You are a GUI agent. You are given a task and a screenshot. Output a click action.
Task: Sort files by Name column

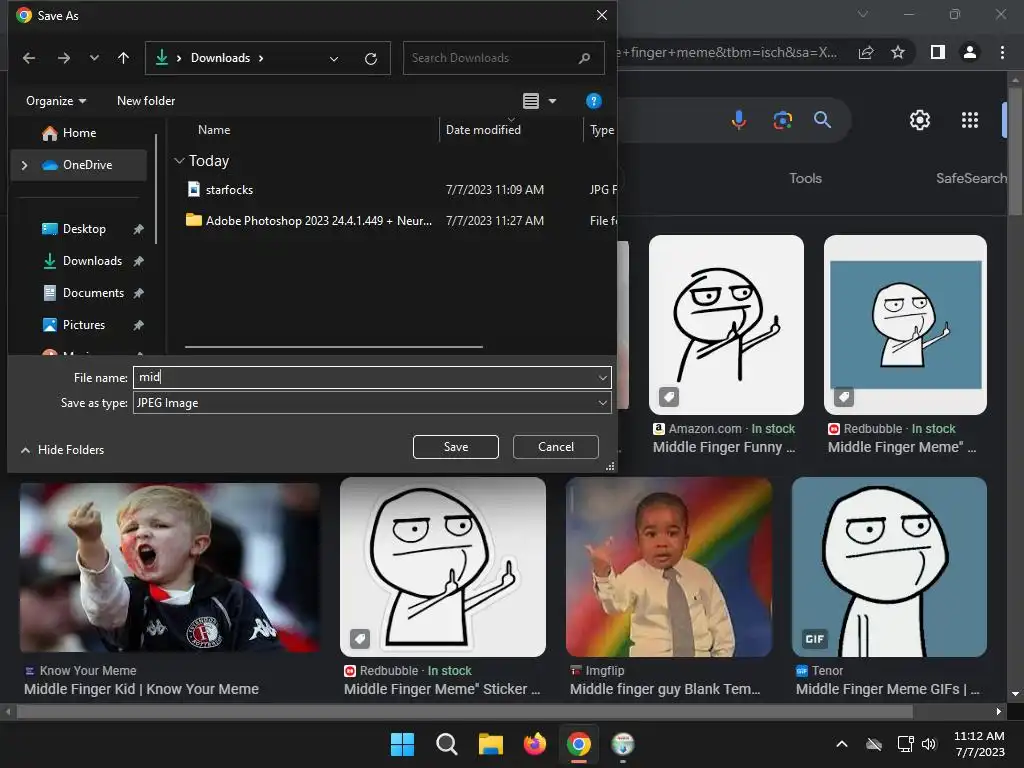214,130
